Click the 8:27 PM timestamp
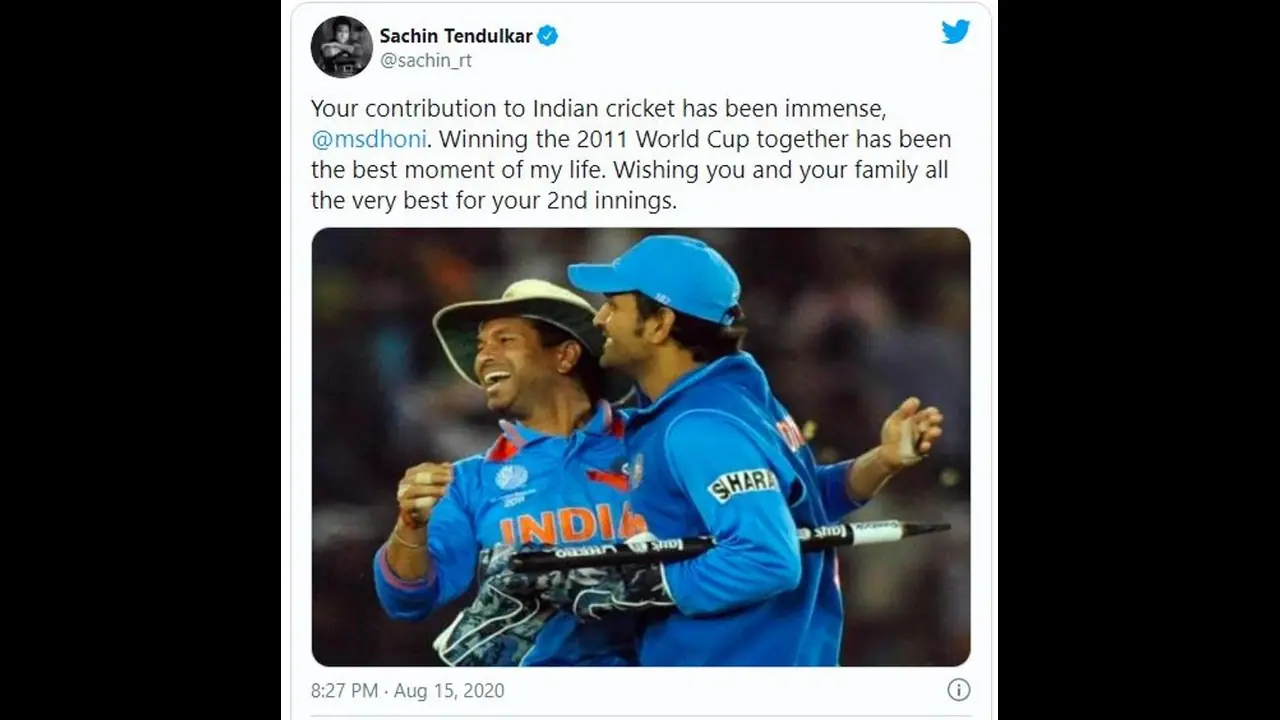 (x=344, y=691)
